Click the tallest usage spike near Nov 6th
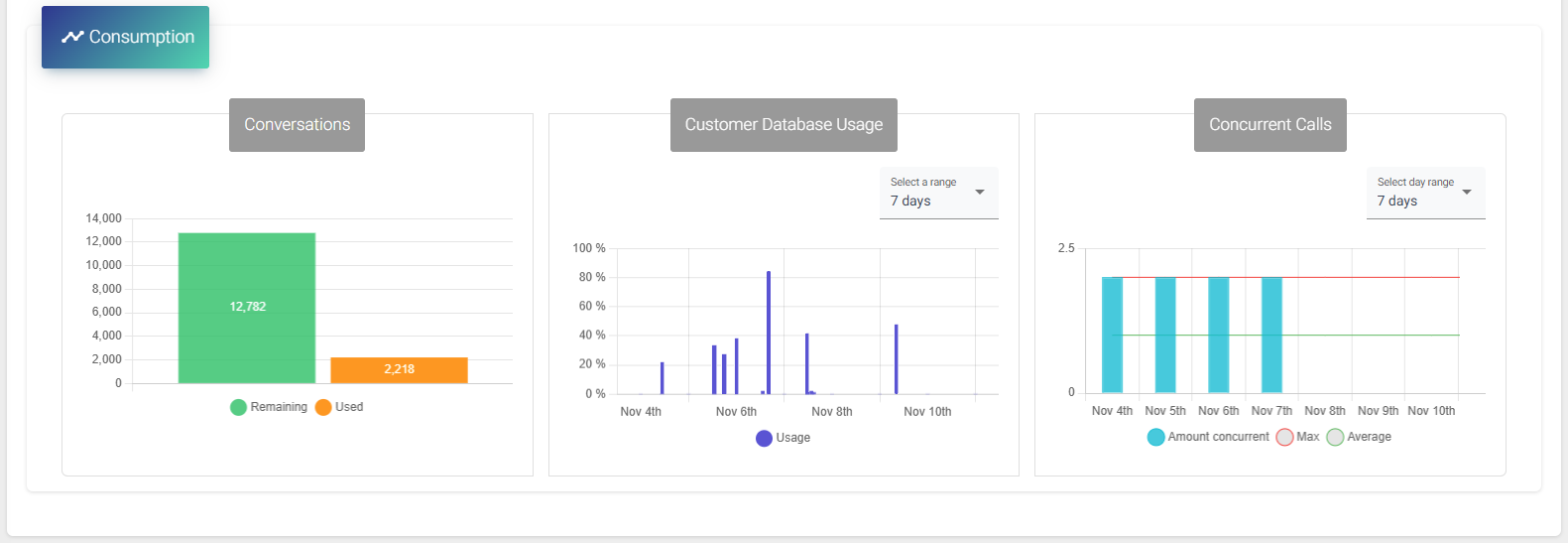1568x543 pixels. point(769,333)
